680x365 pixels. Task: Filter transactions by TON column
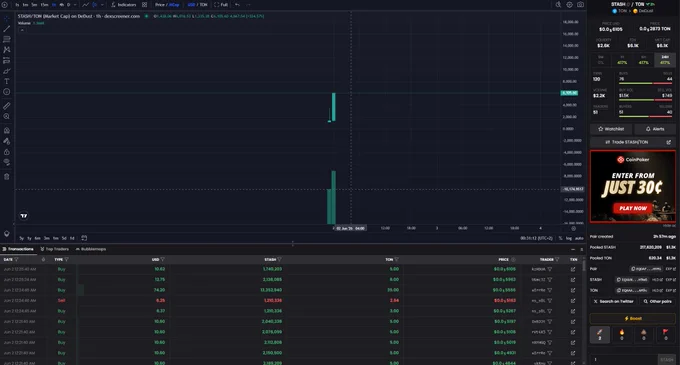396,260
